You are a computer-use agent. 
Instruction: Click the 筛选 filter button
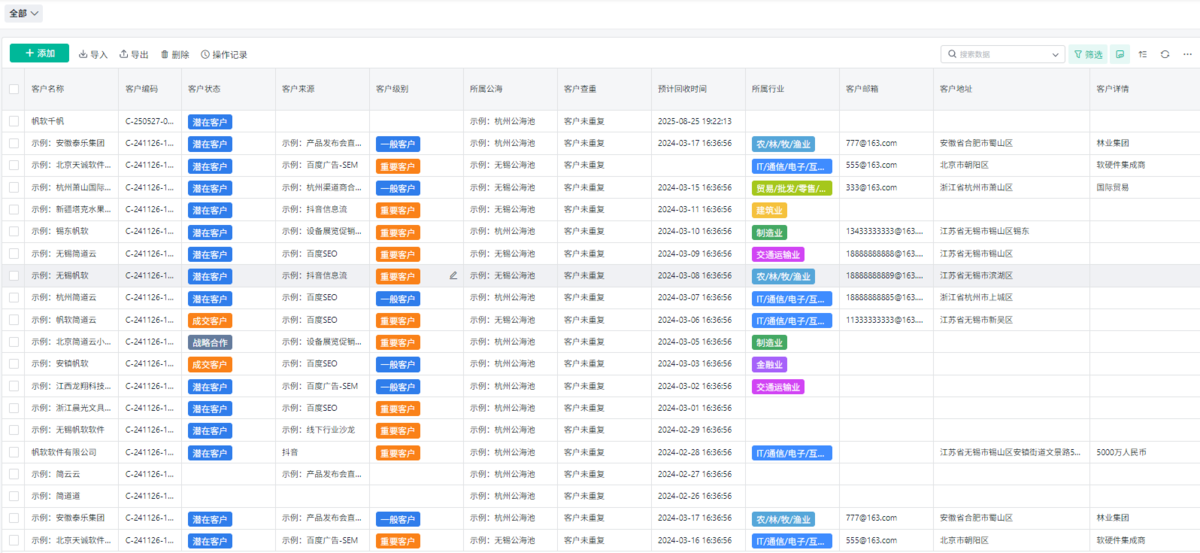[1087, 54]
